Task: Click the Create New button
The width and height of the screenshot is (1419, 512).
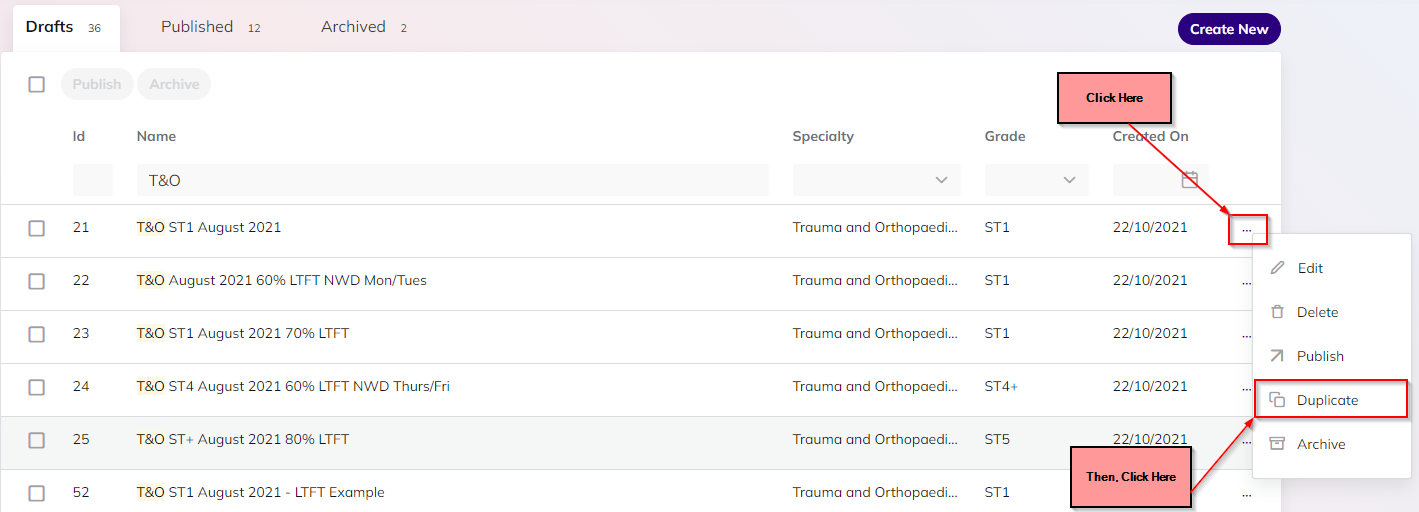Action: 1229,29
